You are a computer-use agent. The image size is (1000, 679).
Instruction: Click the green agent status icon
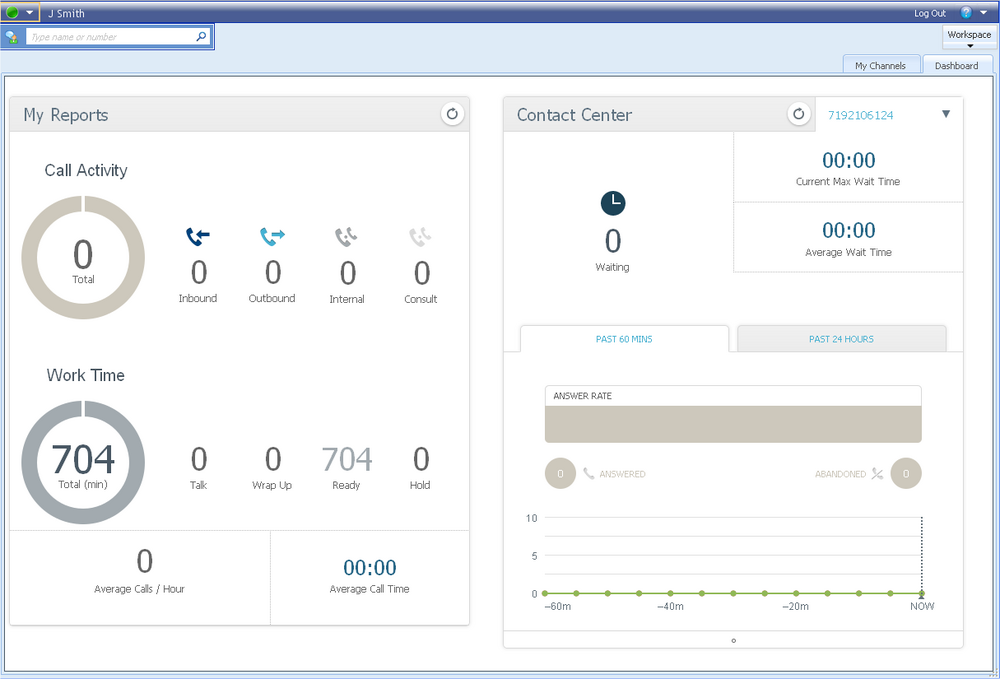[12, 12]
